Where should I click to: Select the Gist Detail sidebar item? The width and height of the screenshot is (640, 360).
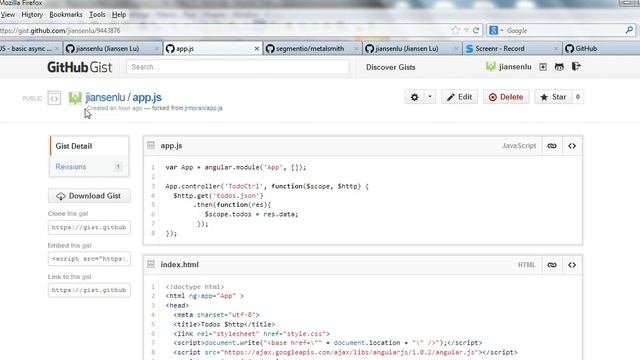pos(89,146)
